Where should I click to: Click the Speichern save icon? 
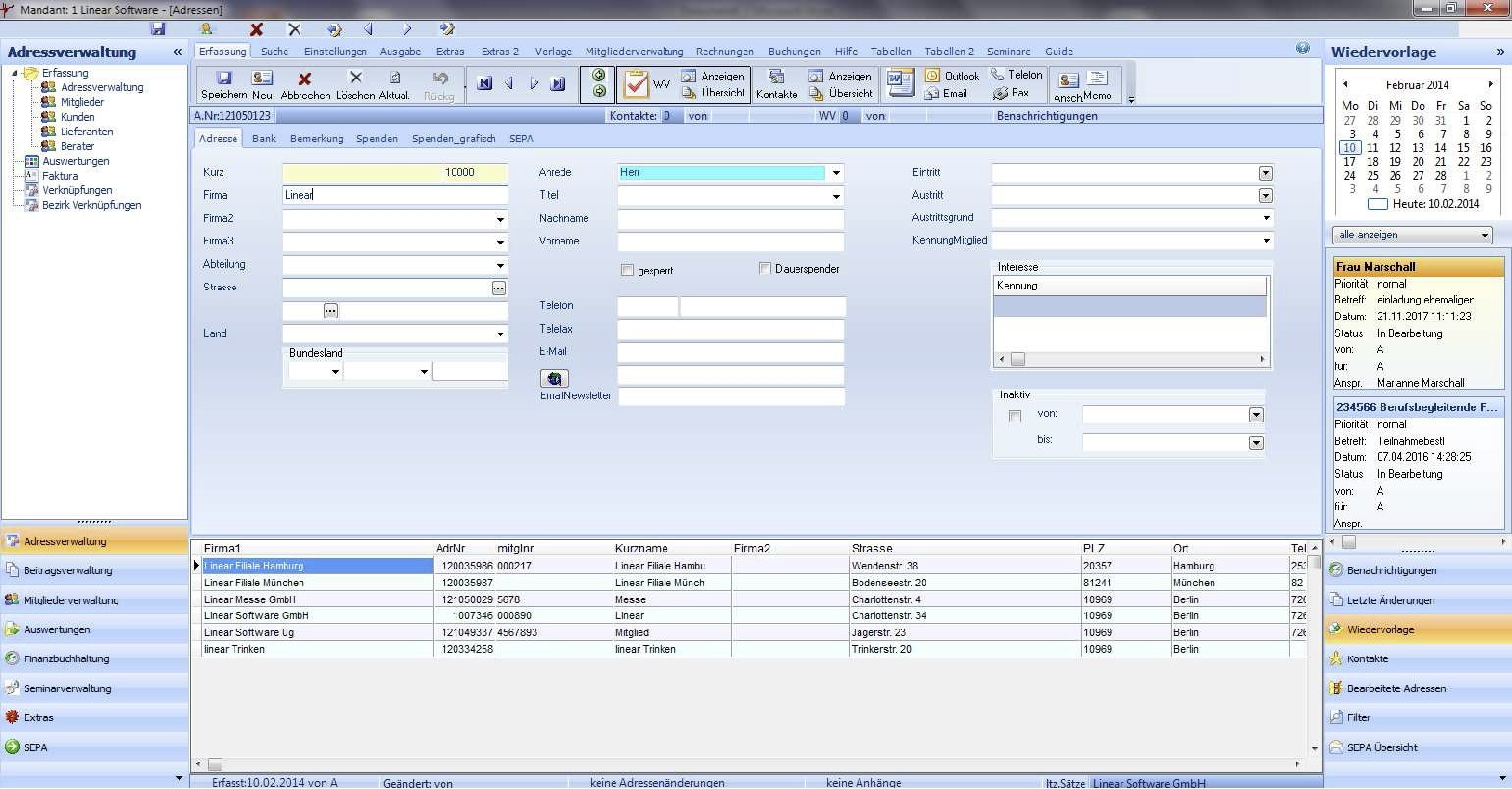tap(223, 79)
